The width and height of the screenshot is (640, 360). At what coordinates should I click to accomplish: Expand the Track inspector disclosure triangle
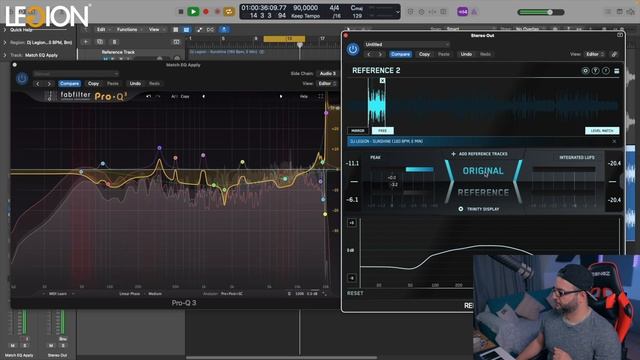[5, 55]
